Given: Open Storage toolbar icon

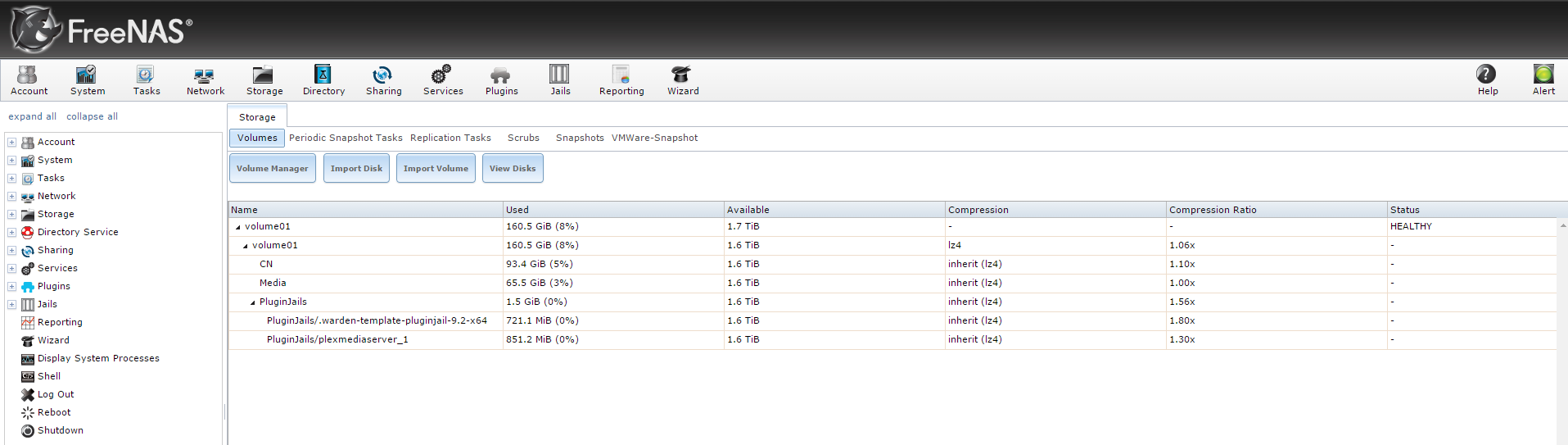Looking at the screenshot, I should click(x=264, y=80).
